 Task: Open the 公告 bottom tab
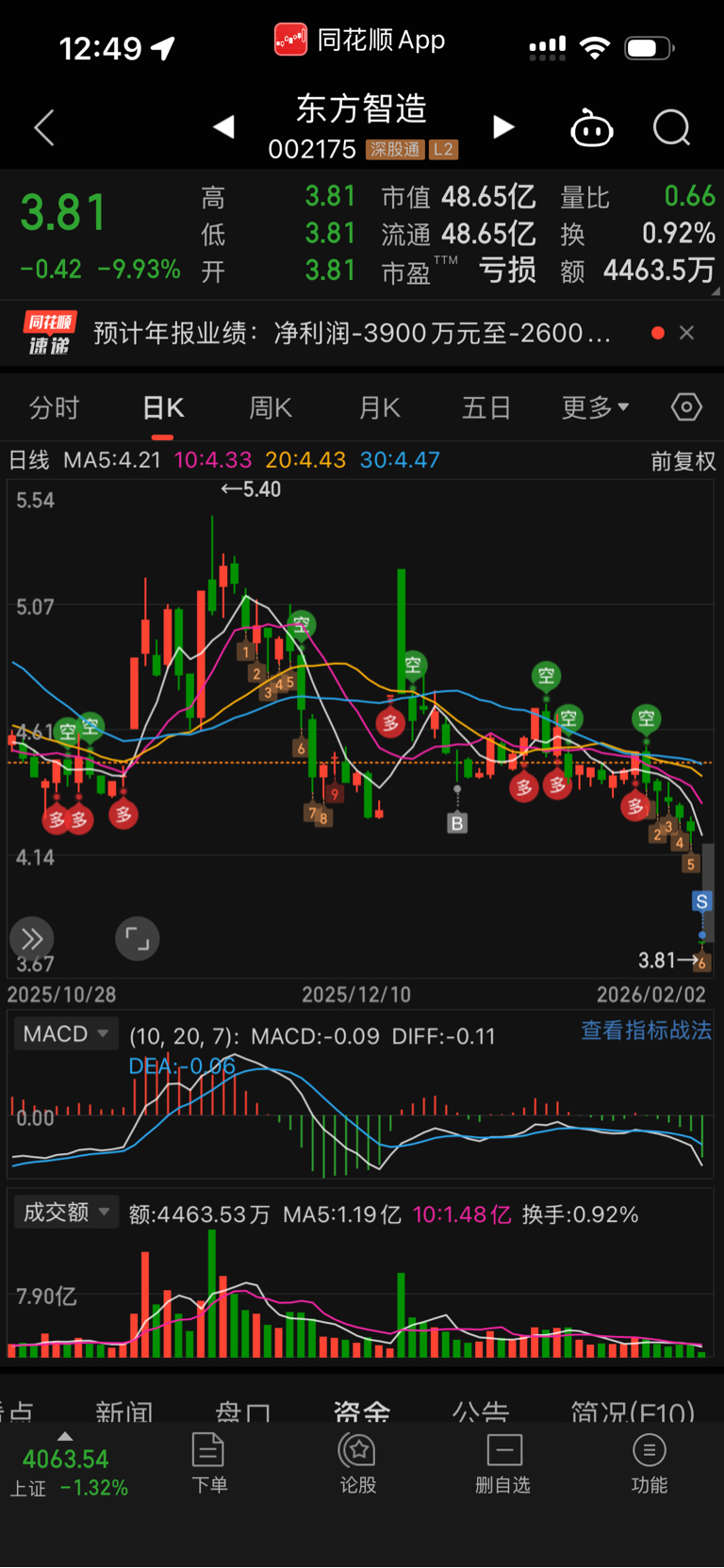481,1411
